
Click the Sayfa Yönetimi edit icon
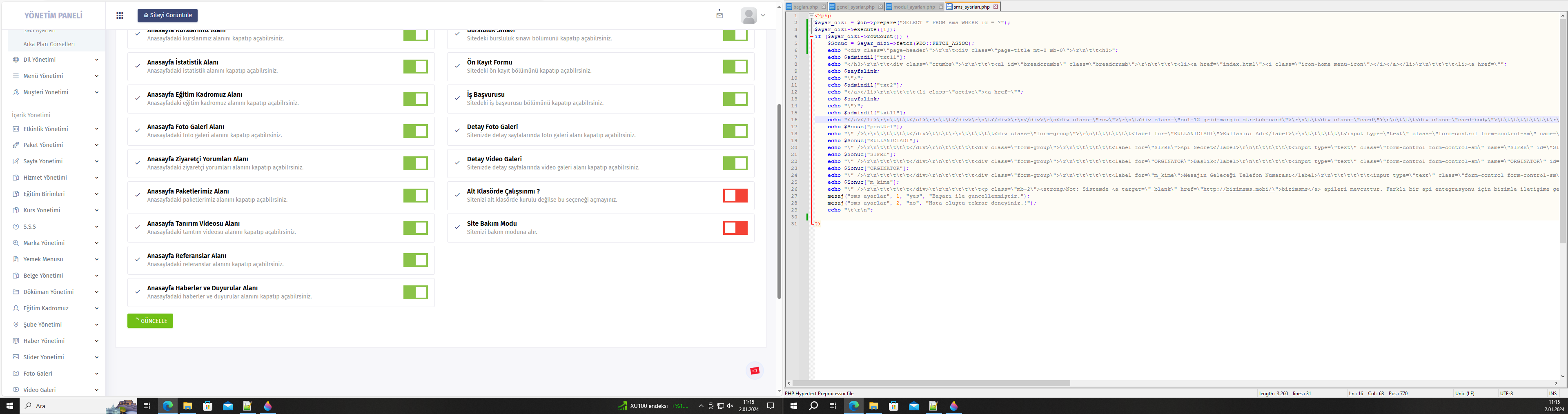click(x=16, y=161)
